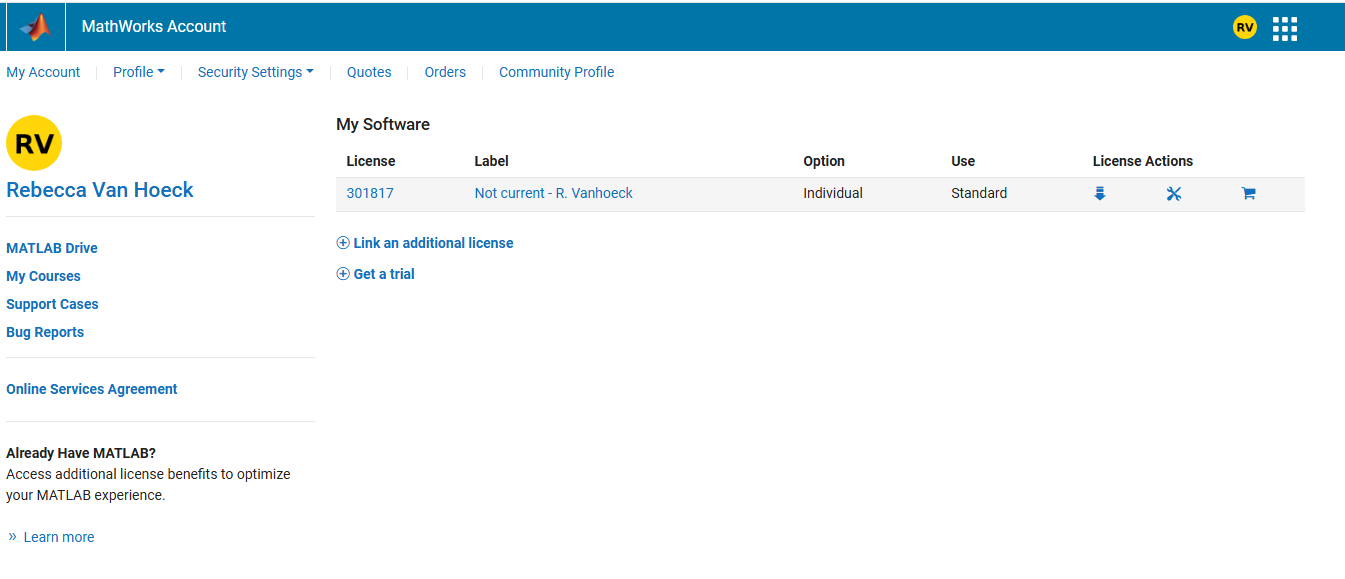The image size is (1345, 579).
Task: Expand the Profile dropdown menu
Action: tap(138, 72)
